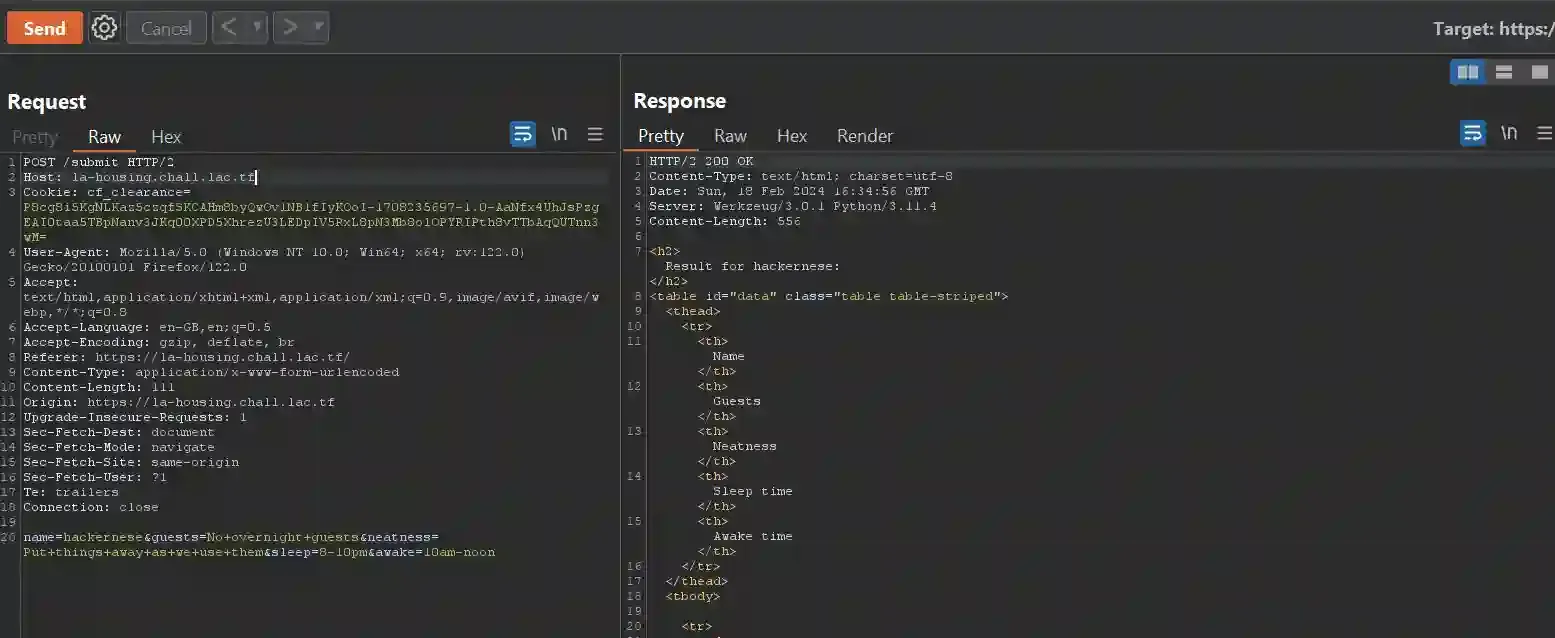Click the request editor hamburger menu icon

point(595,133)
